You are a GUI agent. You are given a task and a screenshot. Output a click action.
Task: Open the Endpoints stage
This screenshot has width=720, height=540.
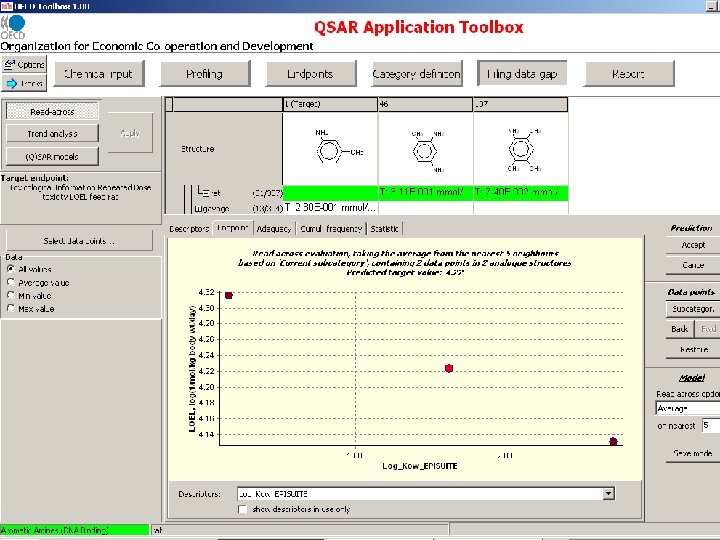311,73
